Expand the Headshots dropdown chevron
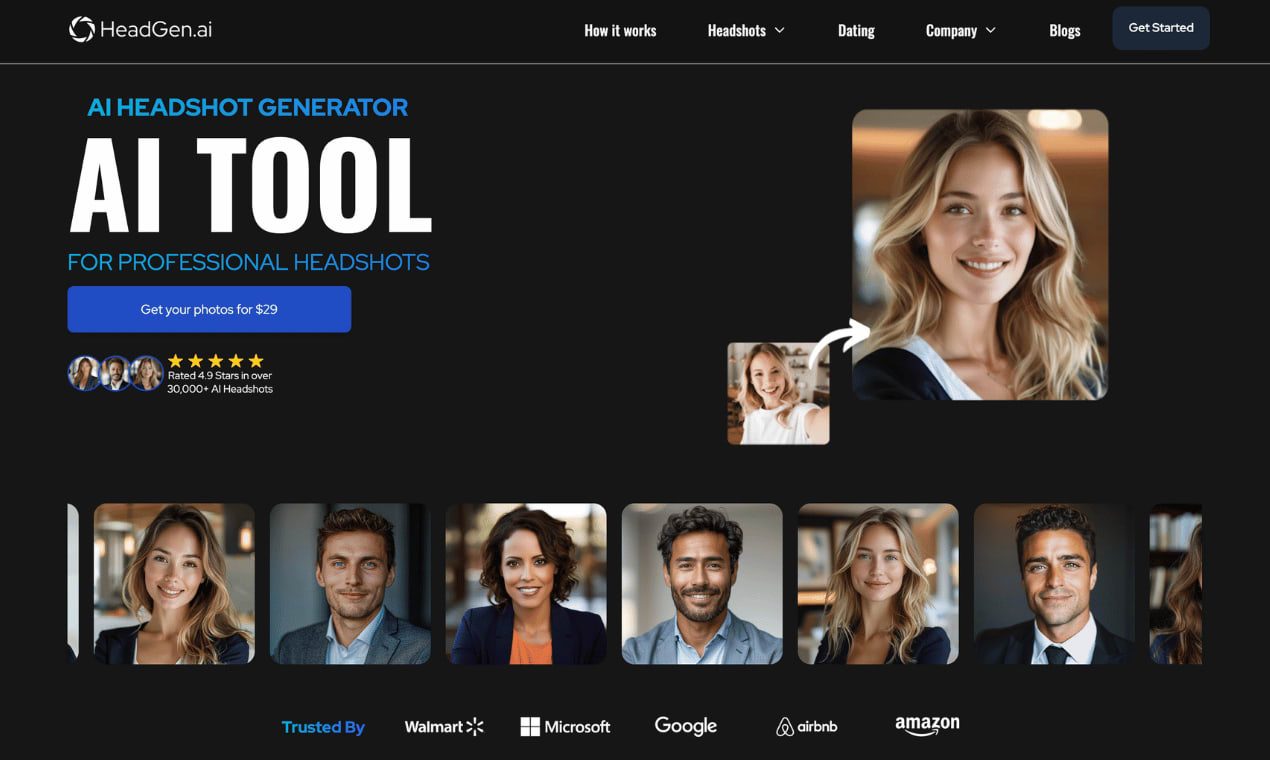Screen dimensions: 1270x760 (x=780, y=30)
